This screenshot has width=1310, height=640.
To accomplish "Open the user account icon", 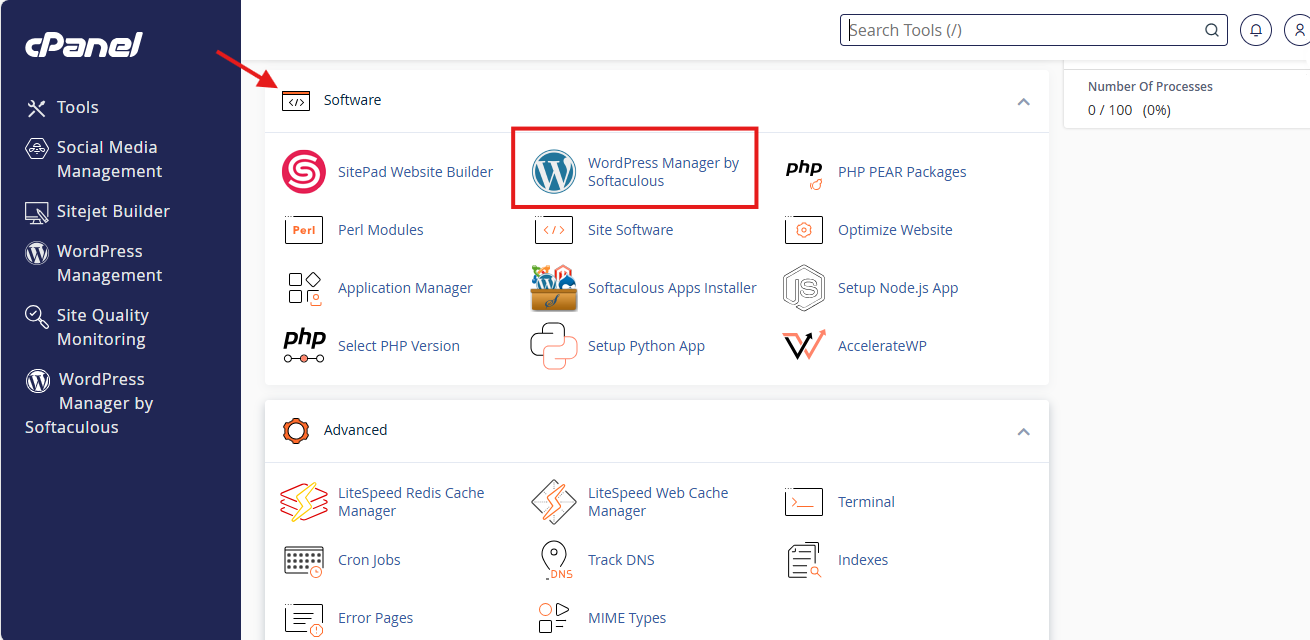I will tap(1298, 30).
